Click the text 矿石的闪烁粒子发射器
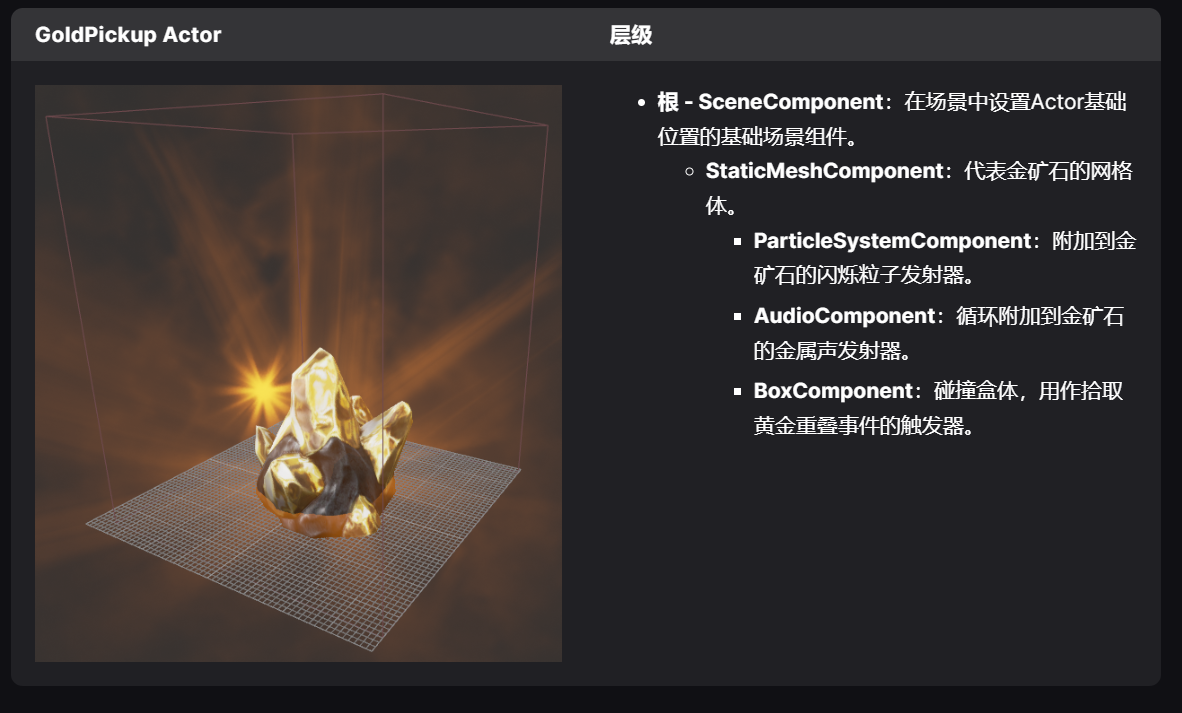Screen dimensions: 1182x713 click(x=859, y=276)
